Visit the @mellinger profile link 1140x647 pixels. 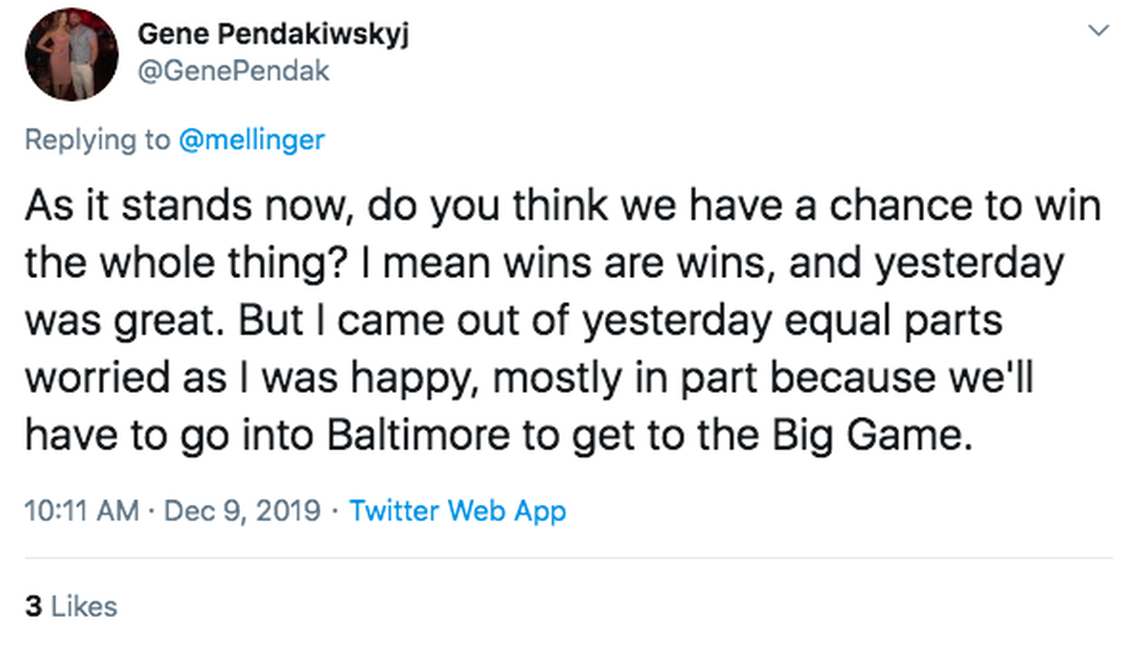pos(251,140)
